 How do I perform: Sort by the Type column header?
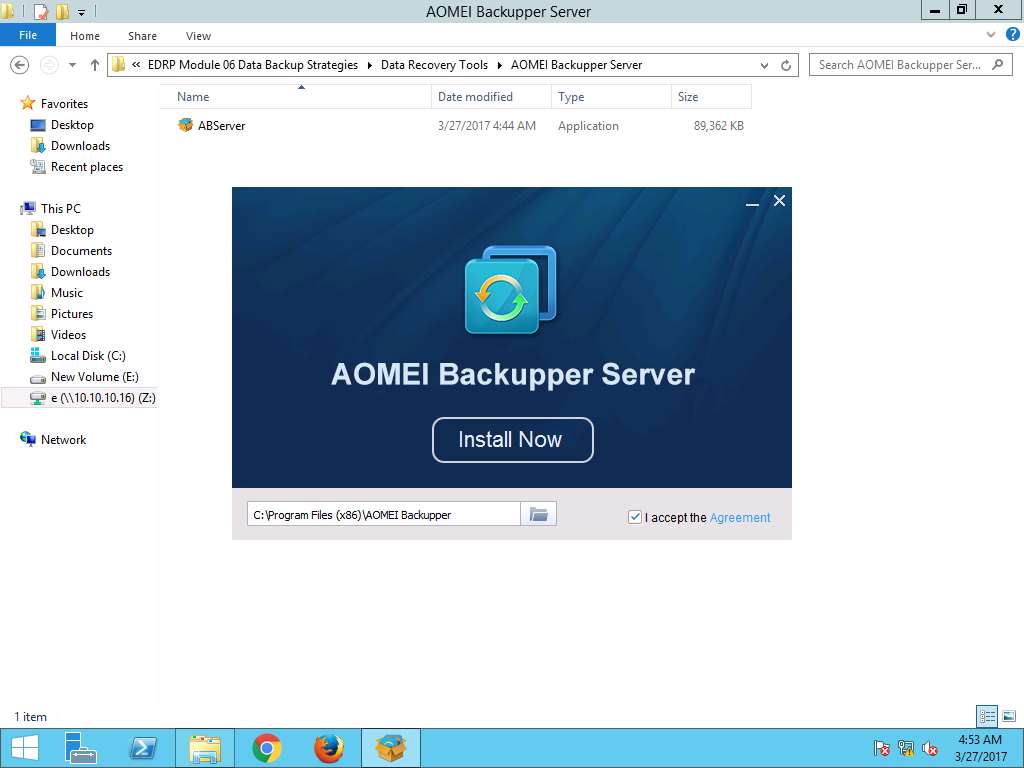611,97
